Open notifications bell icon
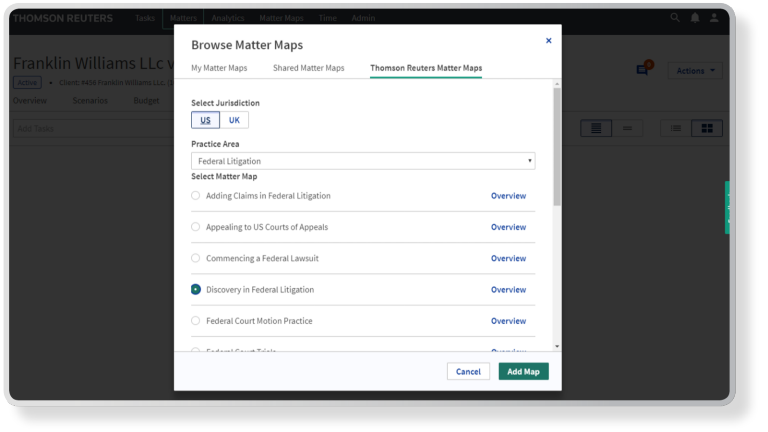This screenshot has height=432, width=768. pyautogui.click(x=695, y=18)
